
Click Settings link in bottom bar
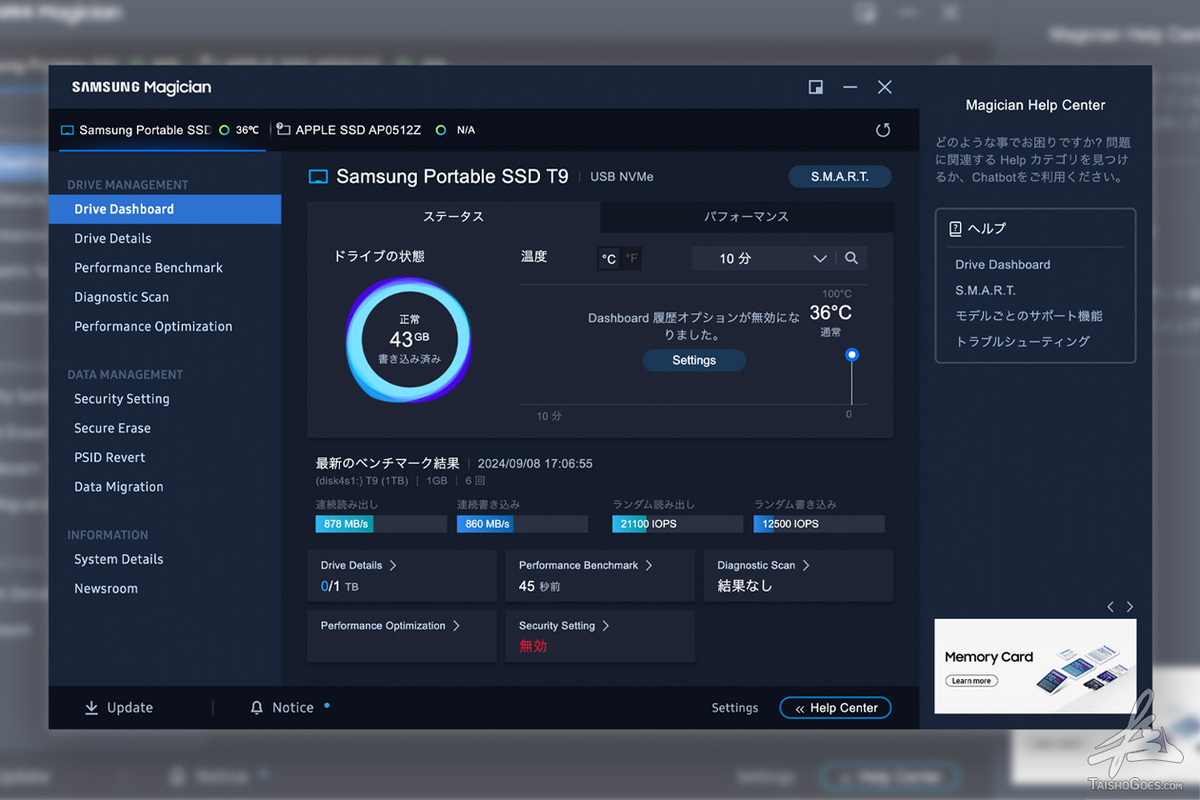click(735, 708)
